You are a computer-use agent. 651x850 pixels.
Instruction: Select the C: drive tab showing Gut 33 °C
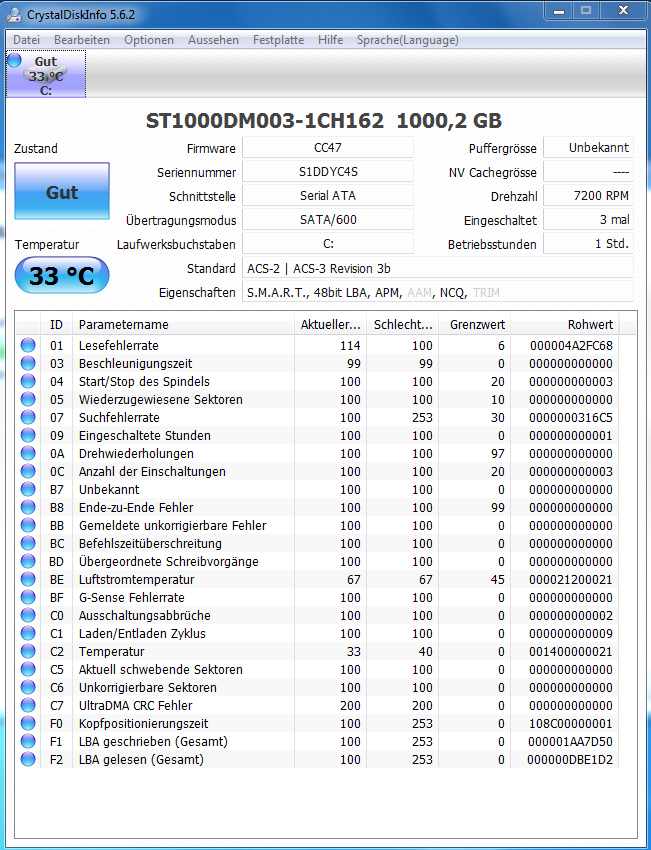(46, 74)
